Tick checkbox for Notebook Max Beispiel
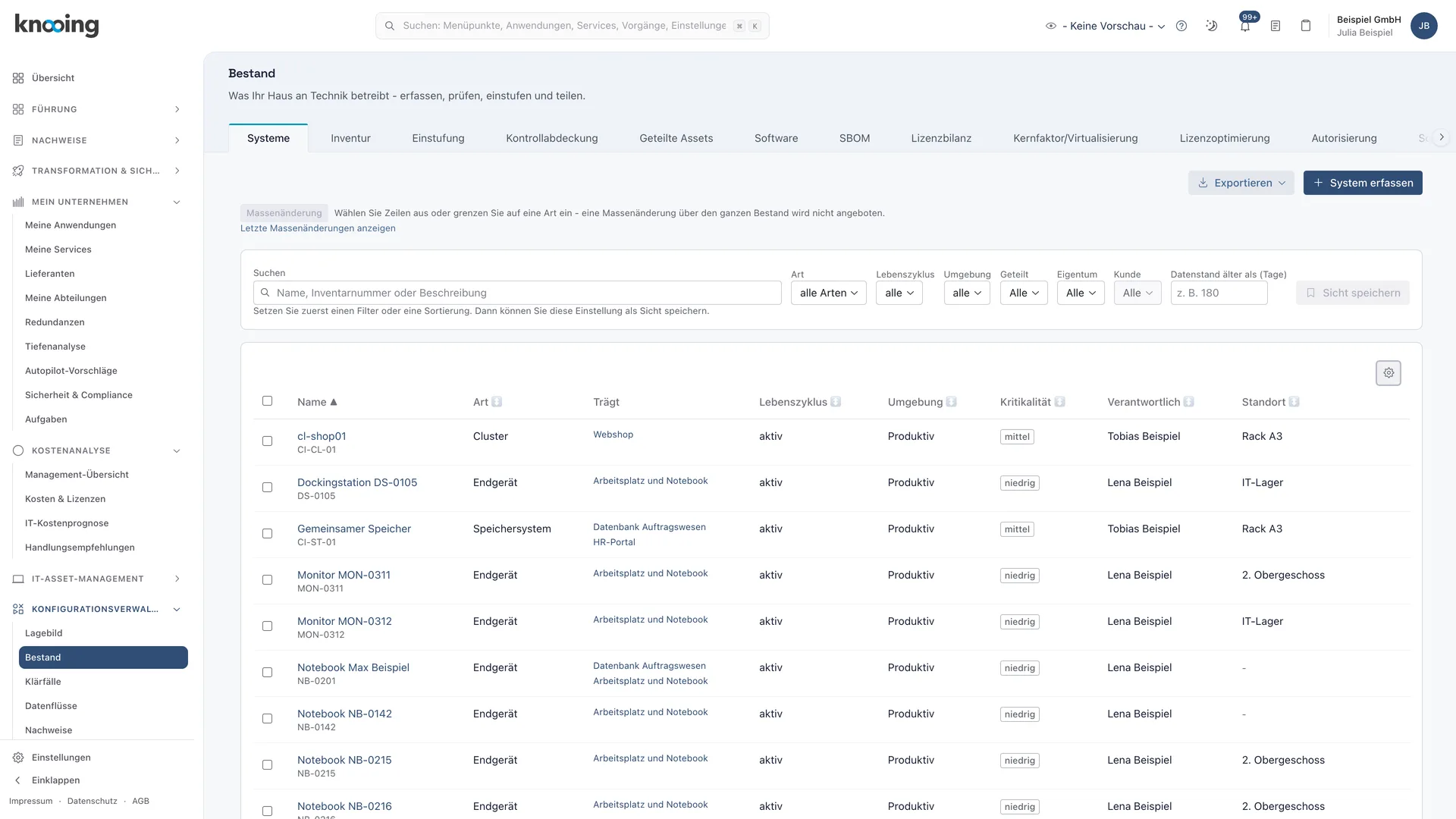This screenshot has width=1456, height=819. click(x=267, y=673)
